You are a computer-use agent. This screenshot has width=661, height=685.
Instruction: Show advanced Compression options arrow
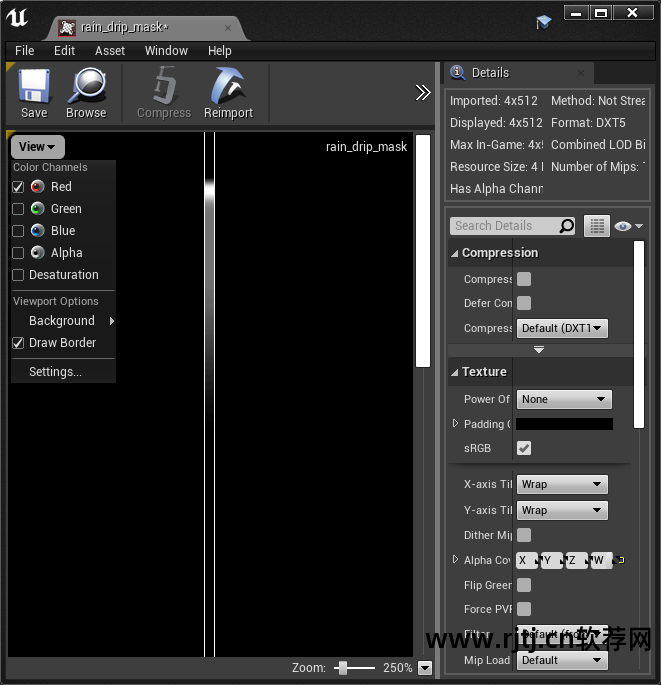539,349
